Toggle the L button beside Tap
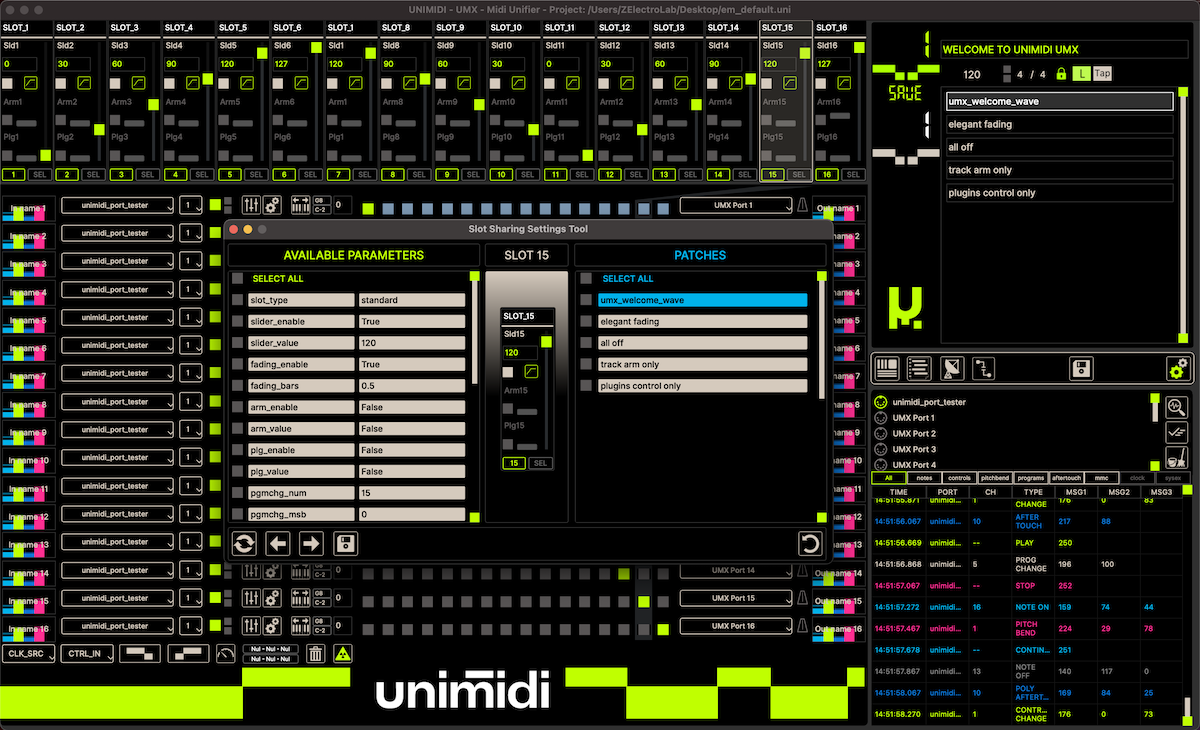The height and width of the screenshot is (730, 1200). (x=1081, y=74)
